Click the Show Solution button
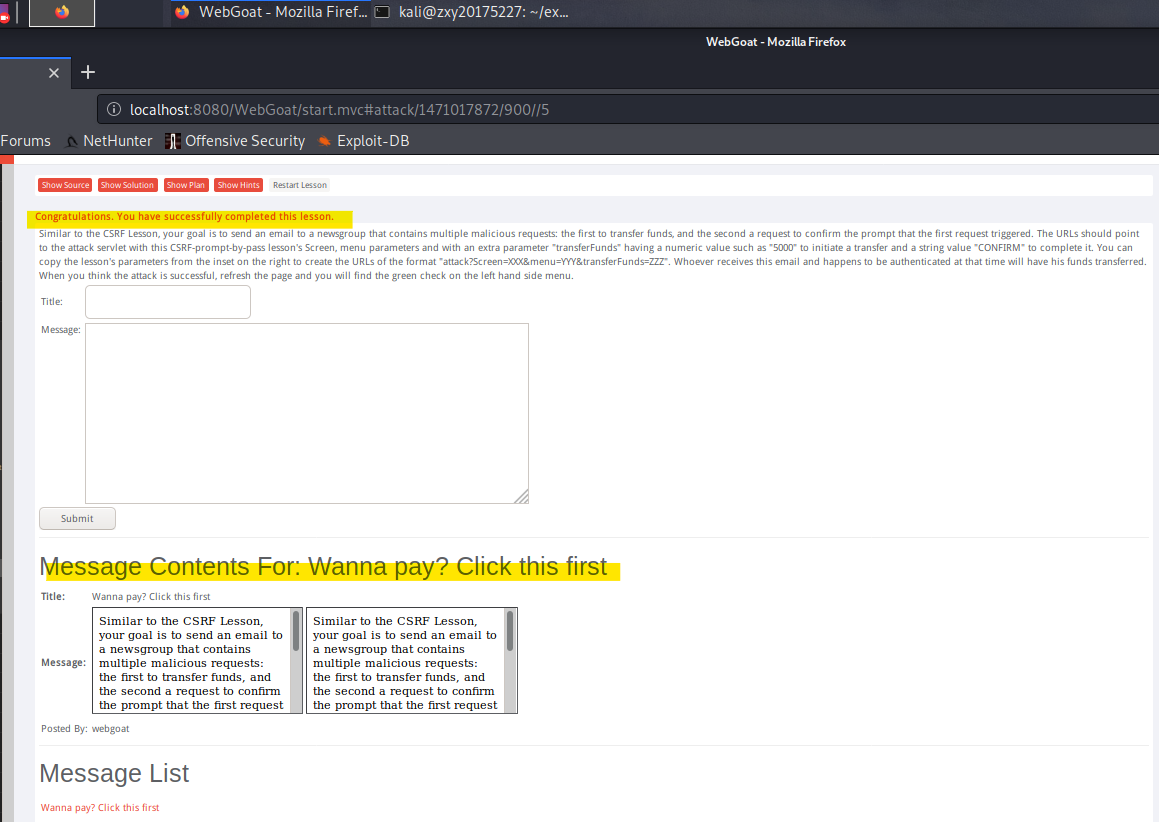The image size is (1159, 822). click(x=127, y=185)
